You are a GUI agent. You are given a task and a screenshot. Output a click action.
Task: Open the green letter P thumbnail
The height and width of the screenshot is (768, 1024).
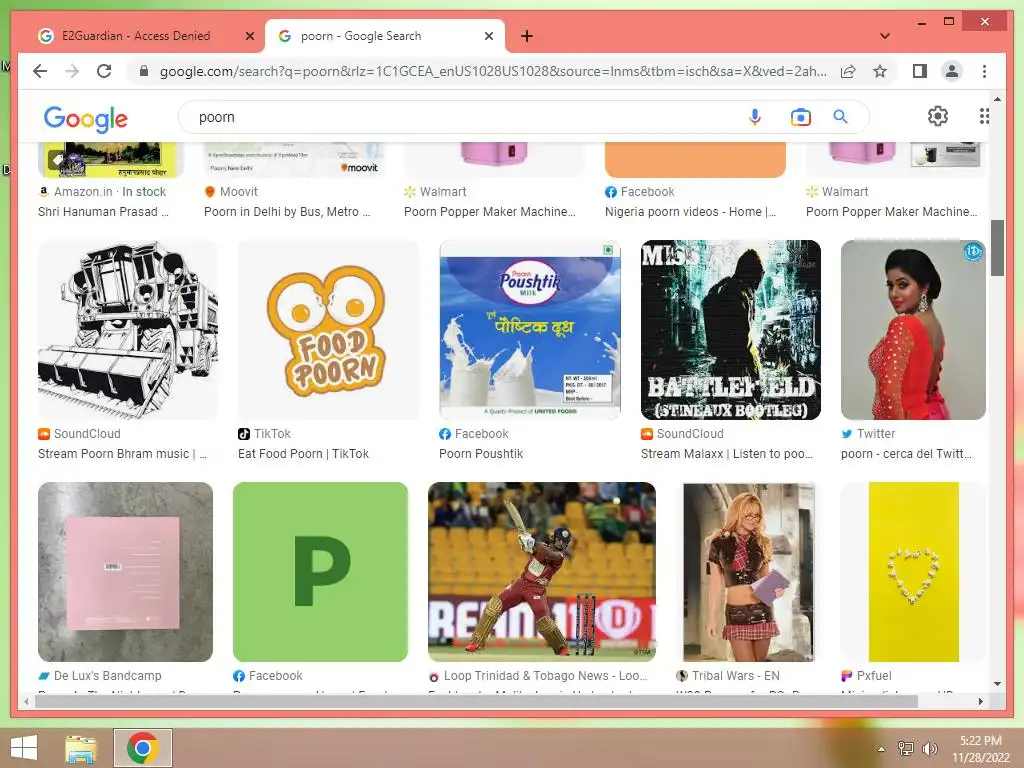click(x=321, y=572)
